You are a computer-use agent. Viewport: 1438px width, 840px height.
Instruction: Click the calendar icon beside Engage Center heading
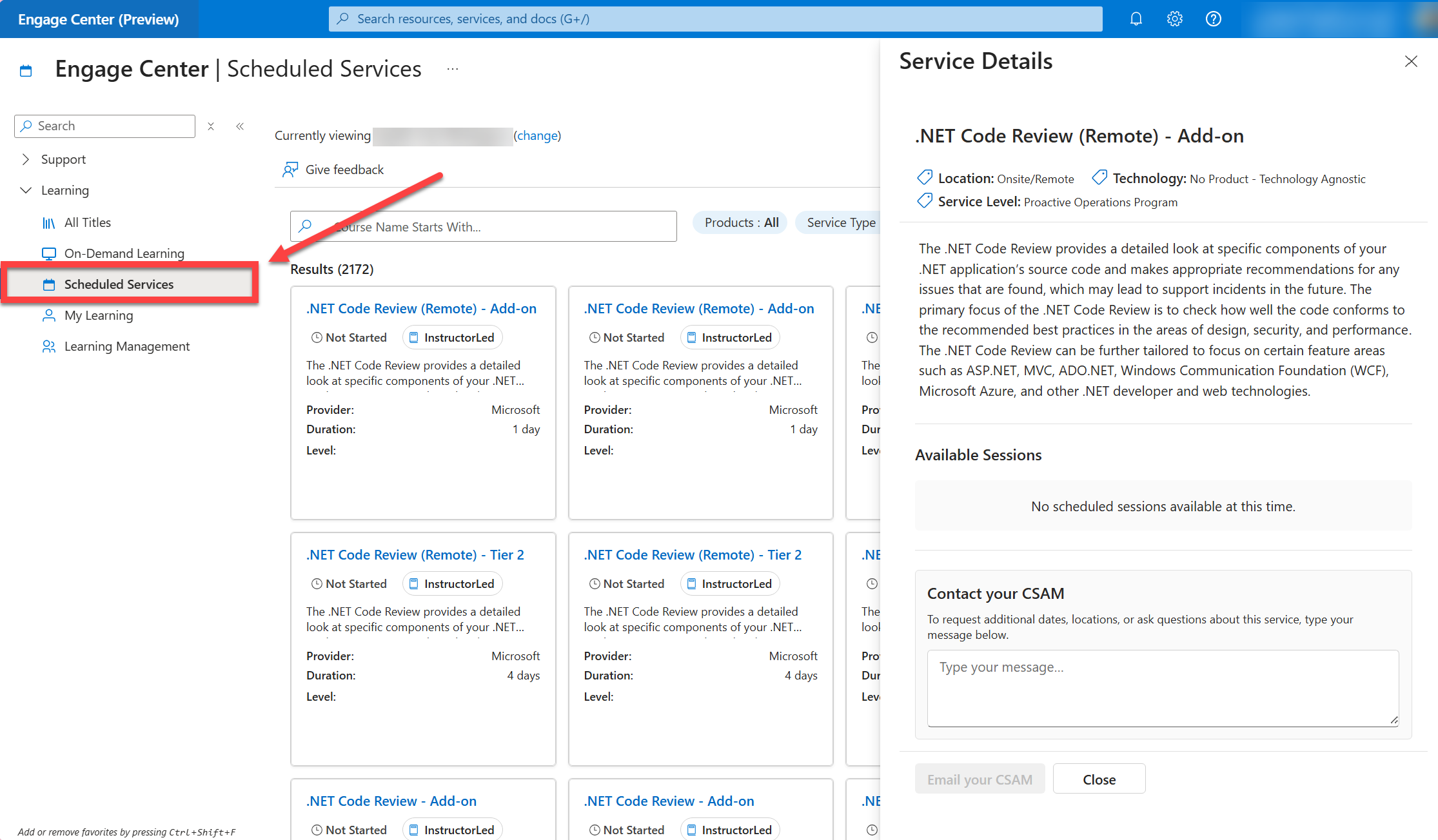point(26,70)
